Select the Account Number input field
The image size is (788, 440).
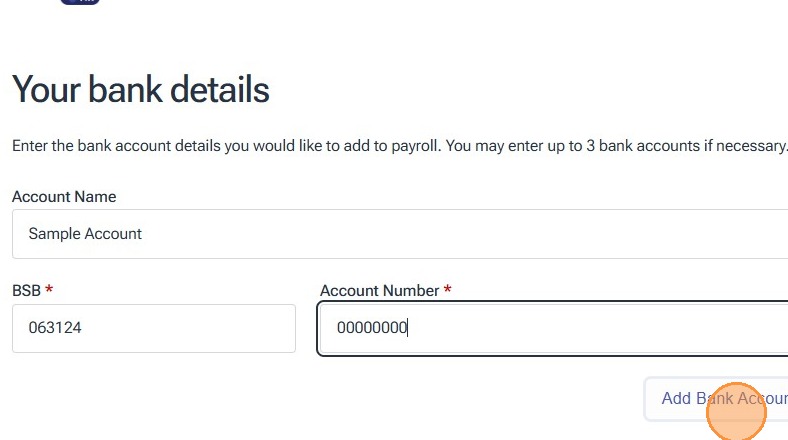click(552, 328)
